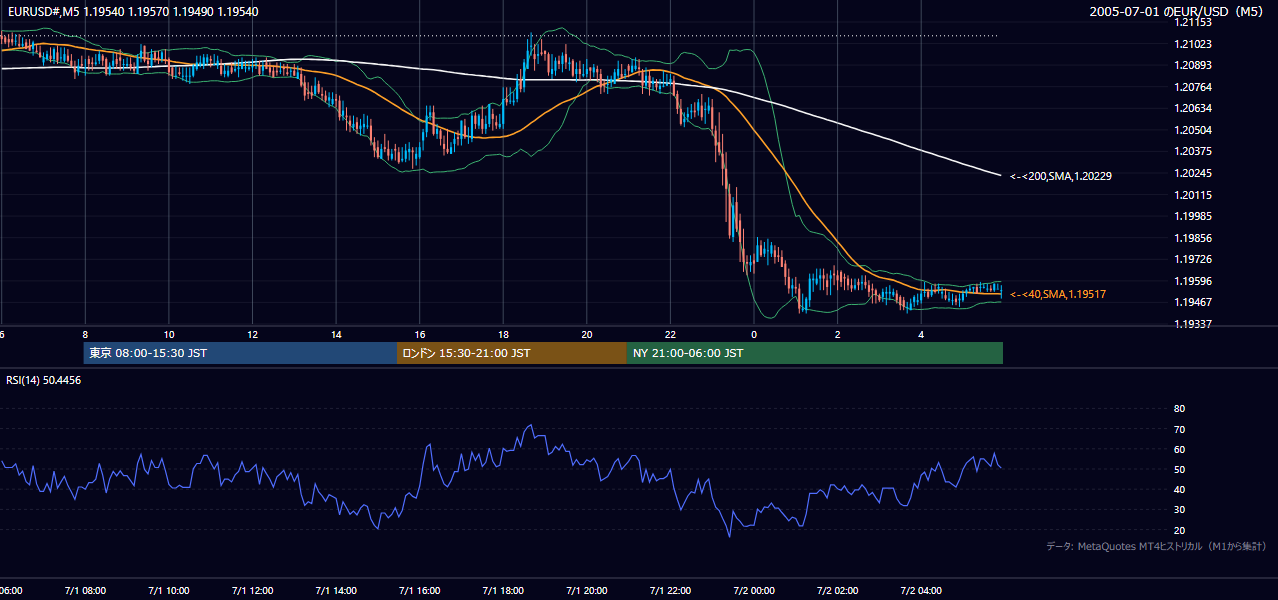Screen dimensions: 1278x600
Task: Click the 7/1 14:00 time axis label
Action: click(x=336, y=590)
